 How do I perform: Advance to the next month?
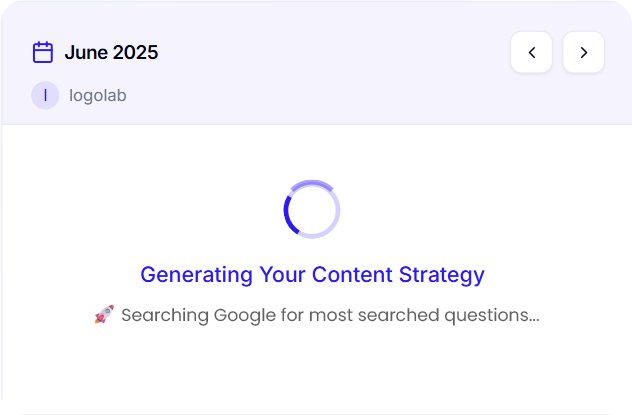(x=583, y=52)
